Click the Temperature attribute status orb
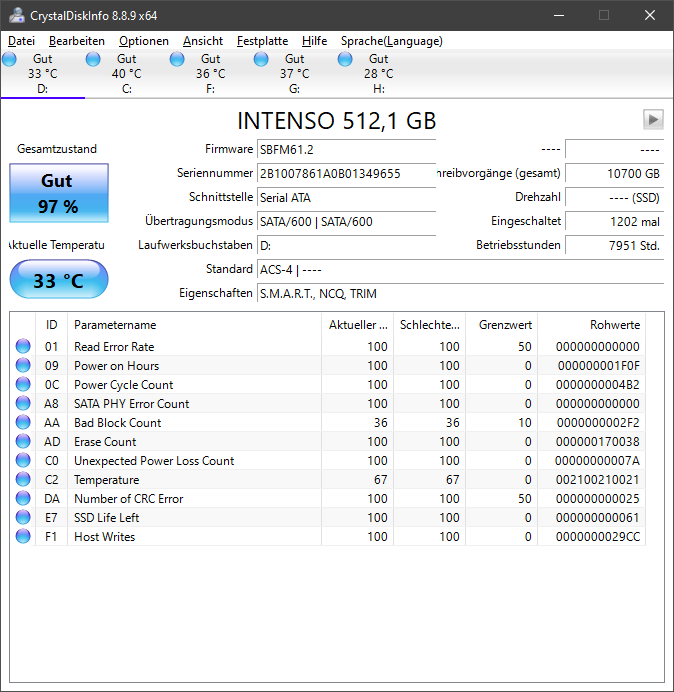 (x=23, y=479)
